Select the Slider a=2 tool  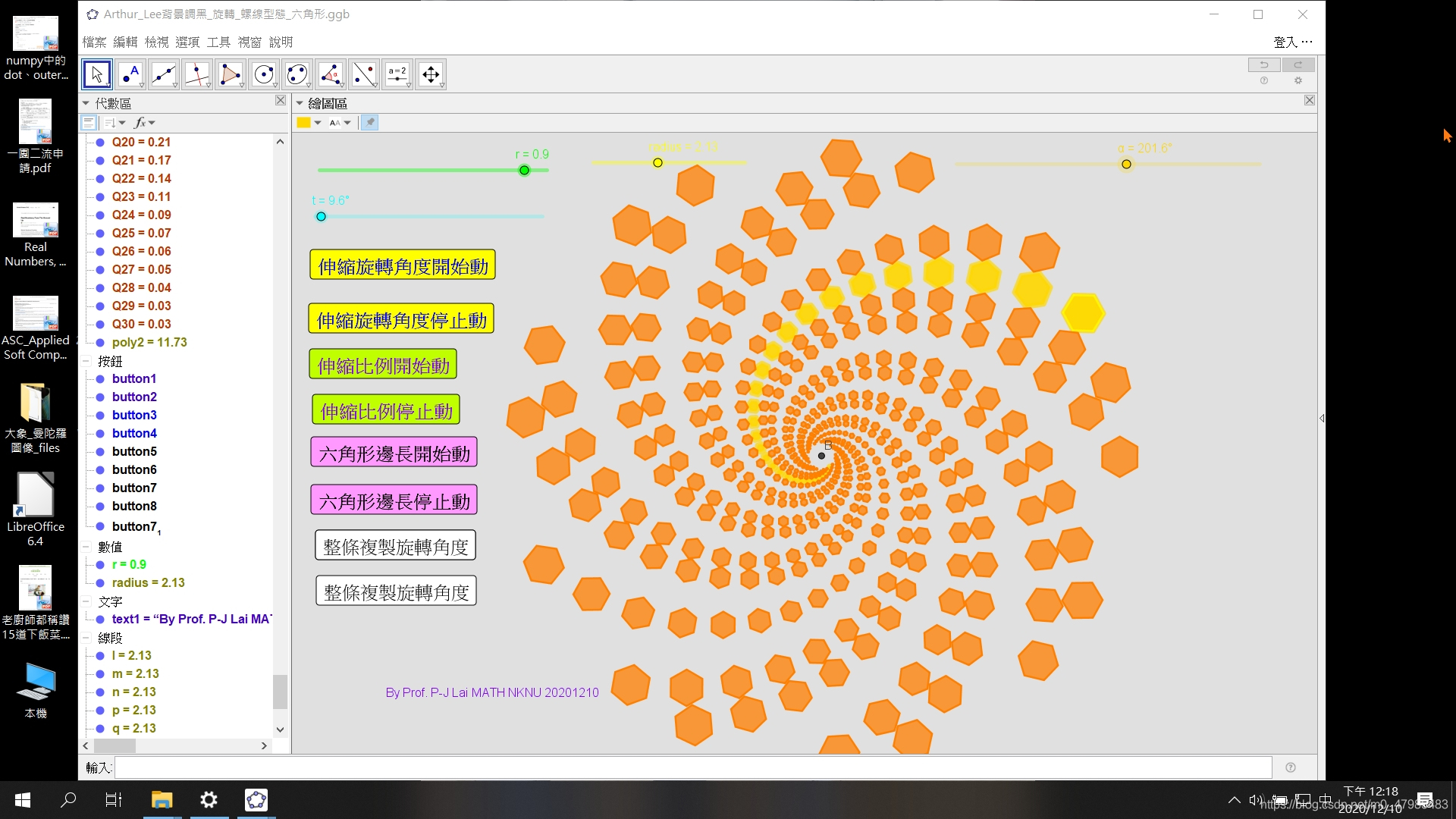(397, 74)
